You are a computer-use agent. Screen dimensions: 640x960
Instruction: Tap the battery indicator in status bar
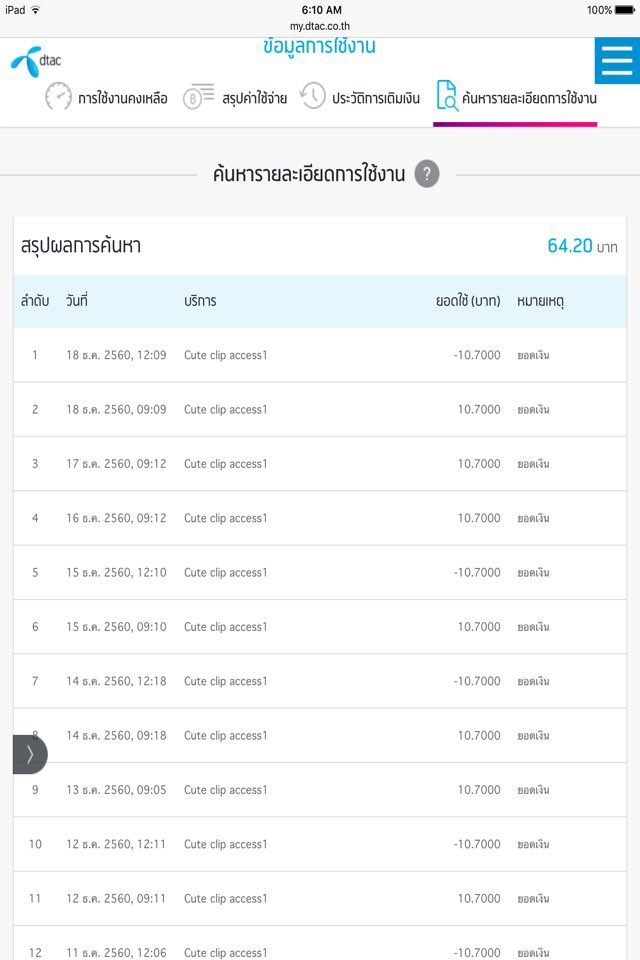point(625,10)
